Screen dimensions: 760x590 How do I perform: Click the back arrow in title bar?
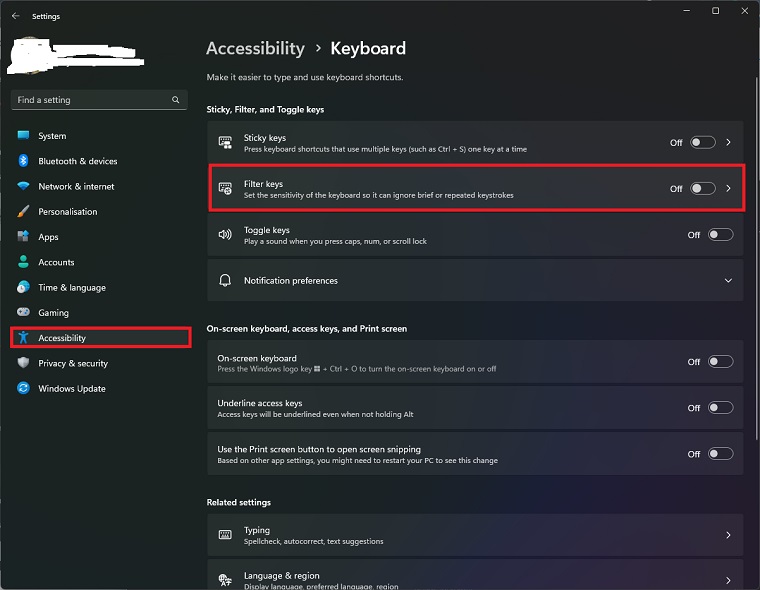point(15,16)
